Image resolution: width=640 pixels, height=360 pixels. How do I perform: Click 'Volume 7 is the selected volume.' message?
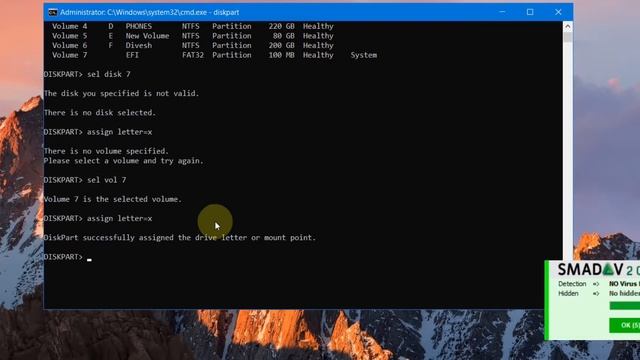pyautogui.click(x=113, y=199)
